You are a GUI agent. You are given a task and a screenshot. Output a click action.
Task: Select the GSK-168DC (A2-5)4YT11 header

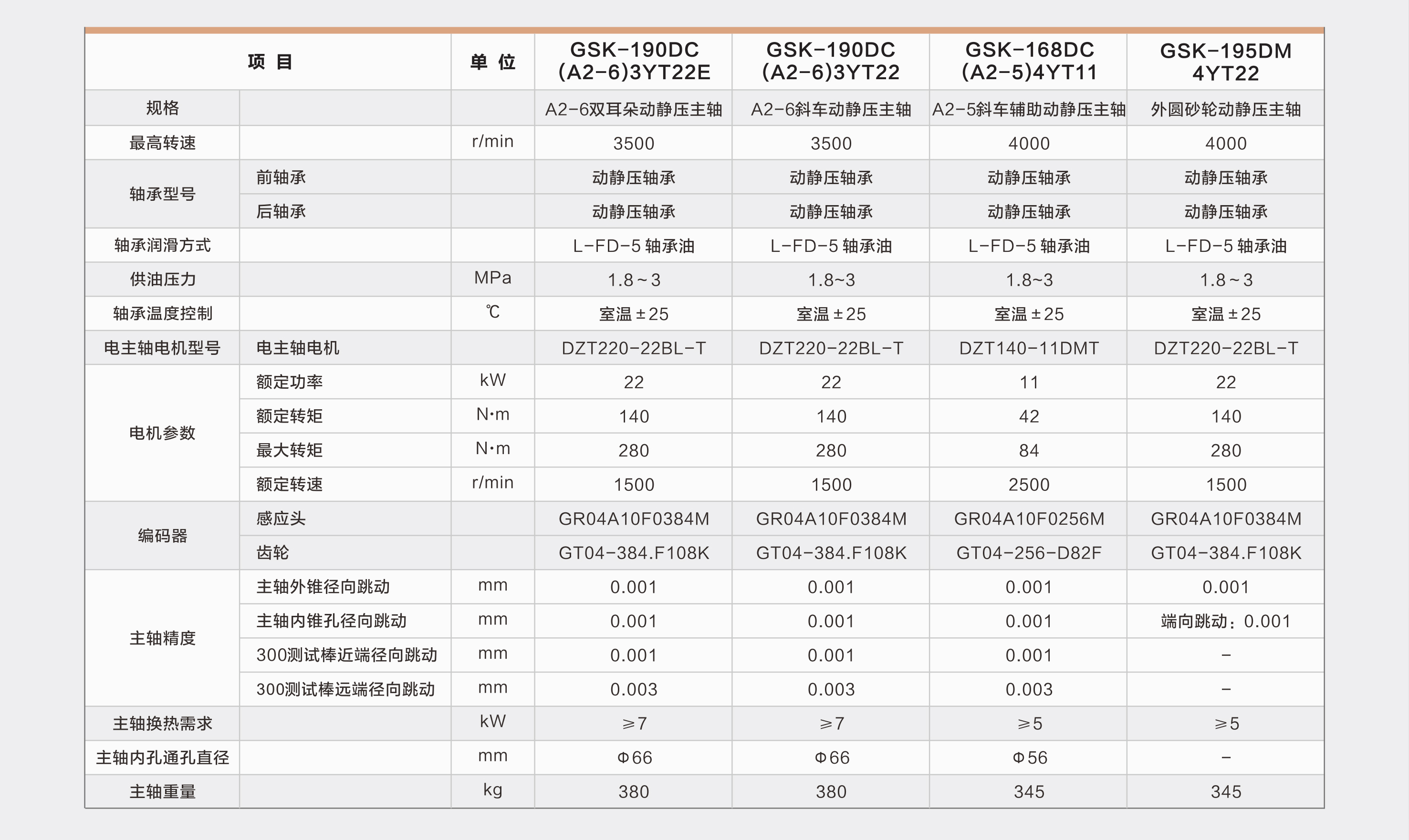click(x=1029, y=61)
